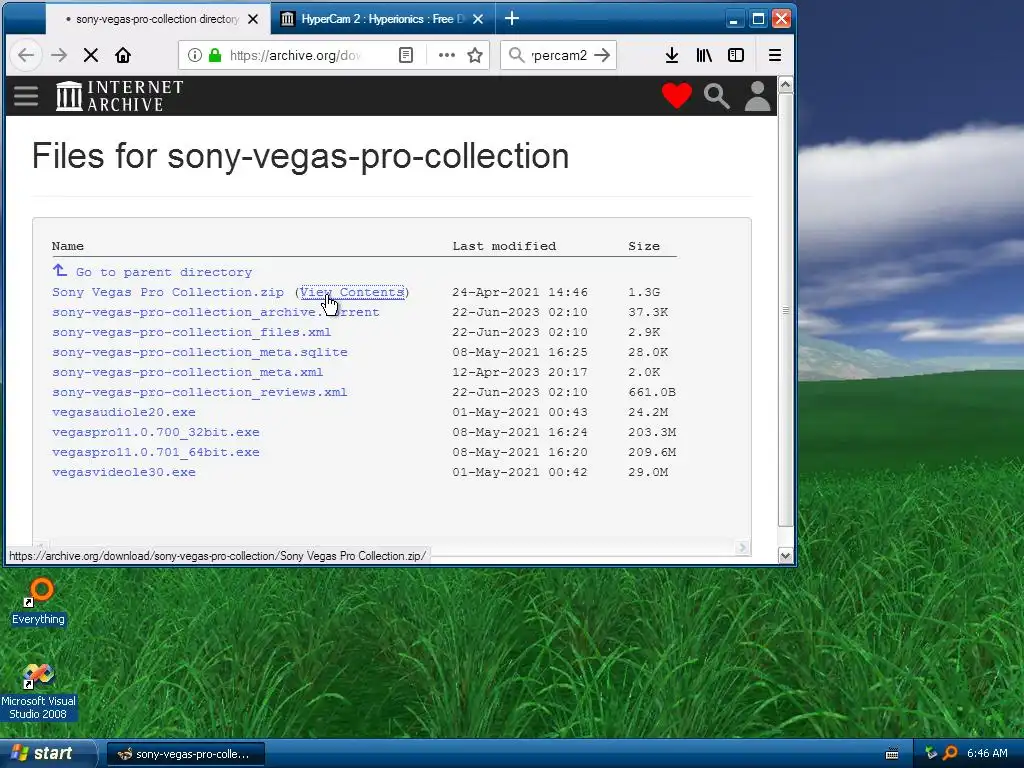Viewport: 1024px width, 768px height.
Task: Download sony-vegas-pro-collection_archive.torrent
Action: (x=216, y=312)
